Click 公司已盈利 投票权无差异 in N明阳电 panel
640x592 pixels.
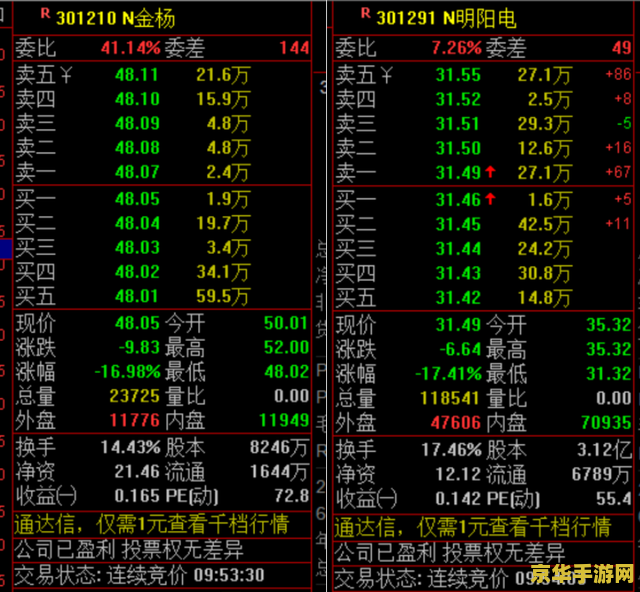[450, 552]
